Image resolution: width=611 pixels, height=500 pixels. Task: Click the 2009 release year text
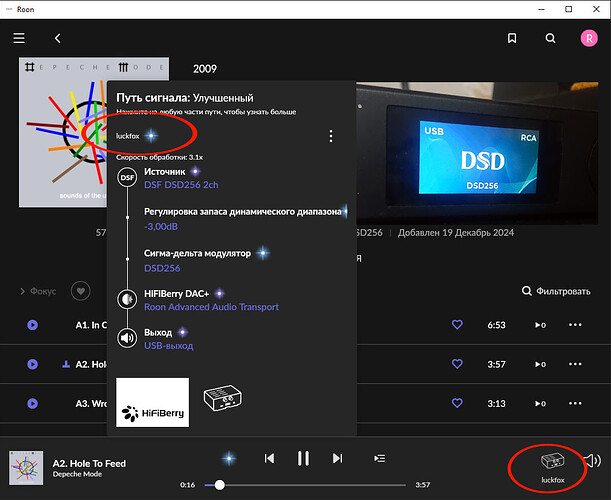[205, 69]
